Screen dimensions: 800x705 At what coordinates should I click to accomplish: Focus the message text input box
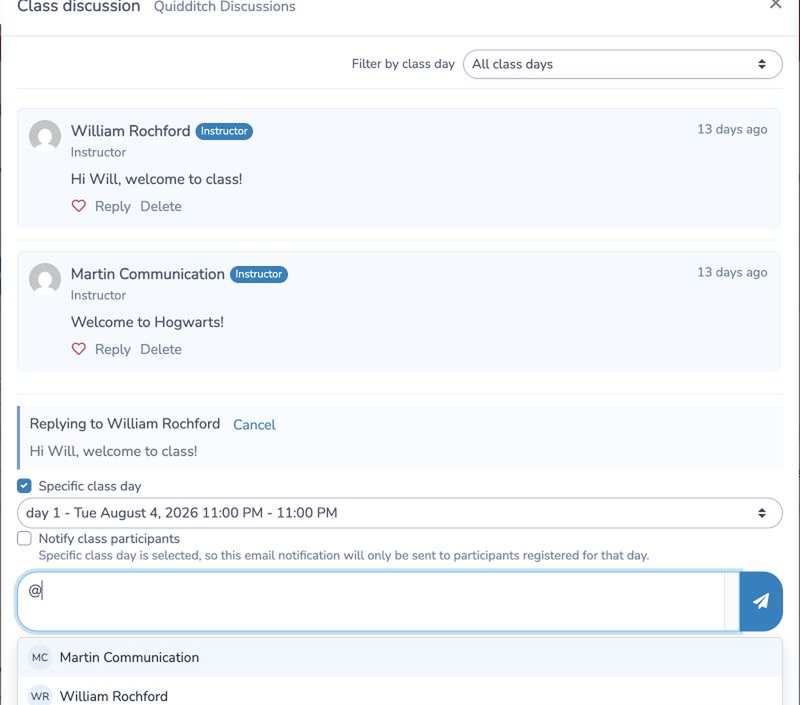click(x=378, y=601)
